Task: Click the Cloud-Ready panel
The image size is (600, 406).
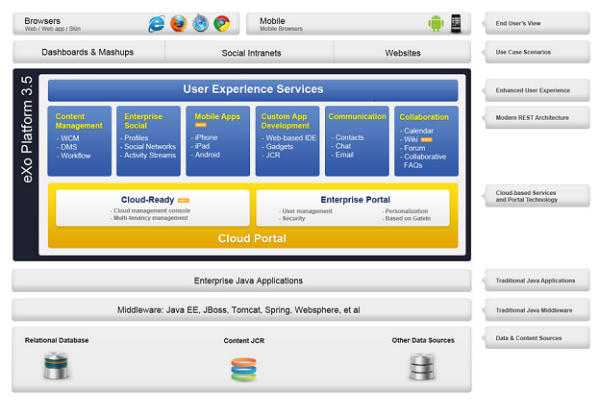Action: 153,208
